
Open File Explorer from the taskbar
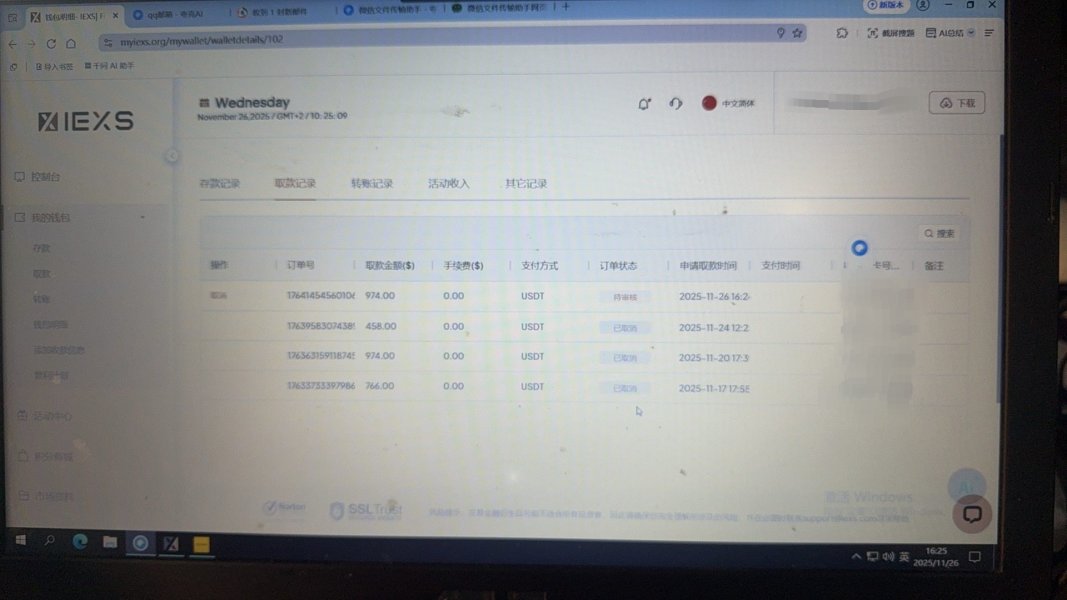point(110,542)
